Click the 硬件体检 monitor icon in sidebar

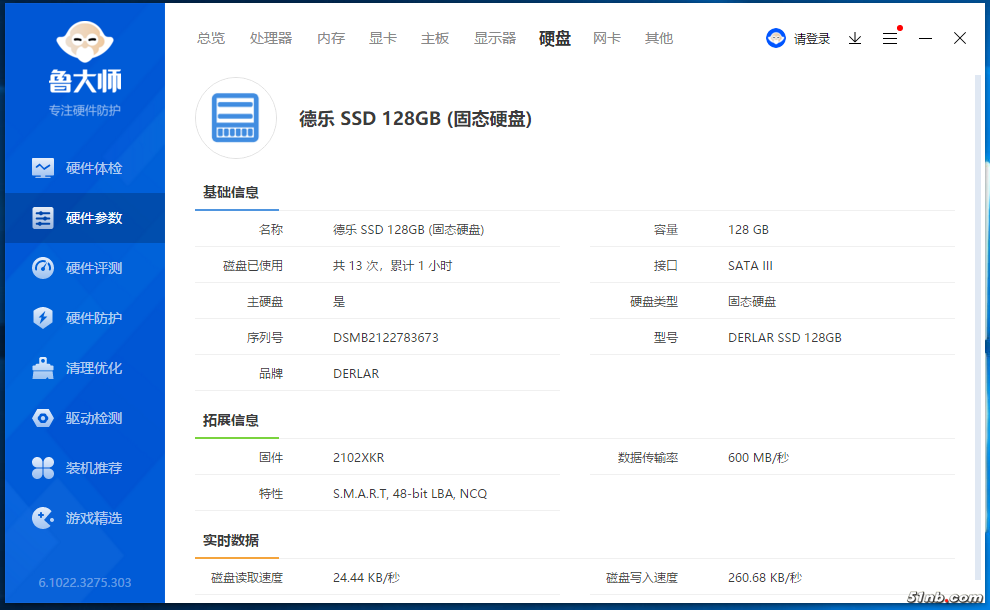(43, 168)
